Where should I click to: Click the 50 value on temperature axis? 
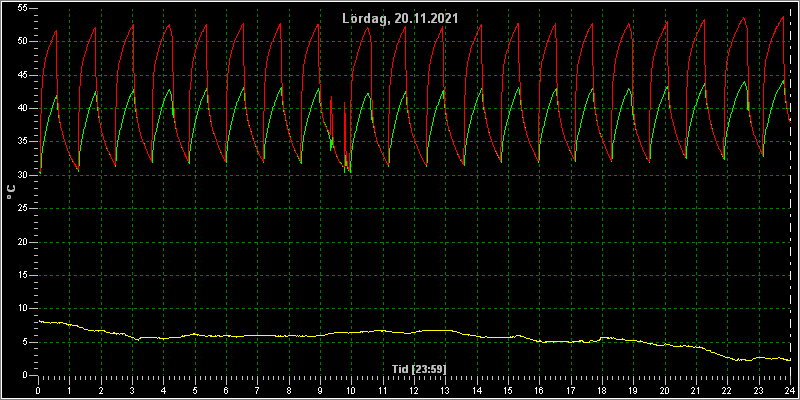point(21,42)
